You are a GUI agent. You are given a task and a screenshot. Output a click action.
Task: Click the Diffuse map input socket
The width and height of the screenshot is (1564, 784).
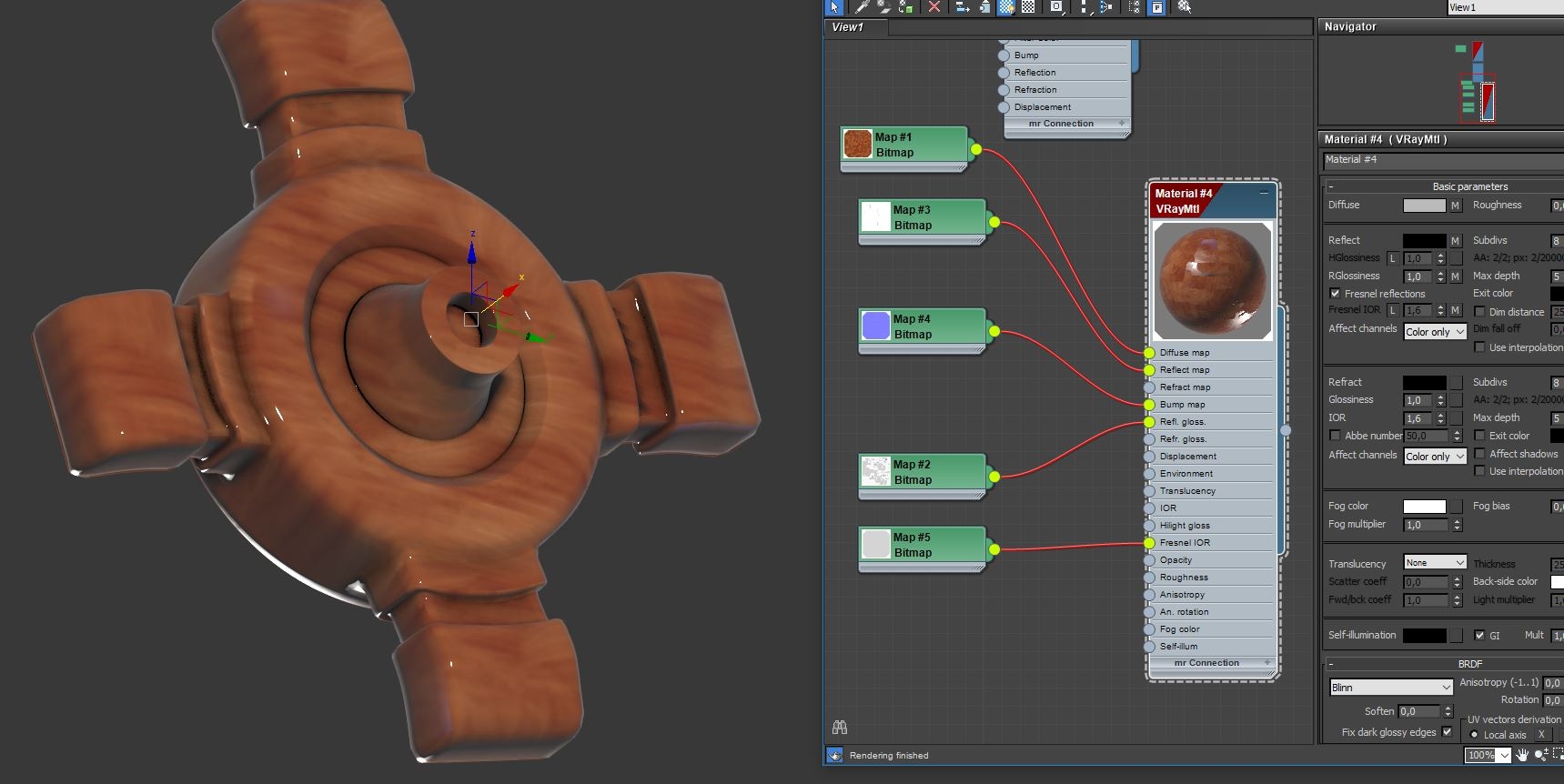(1150, 352)
